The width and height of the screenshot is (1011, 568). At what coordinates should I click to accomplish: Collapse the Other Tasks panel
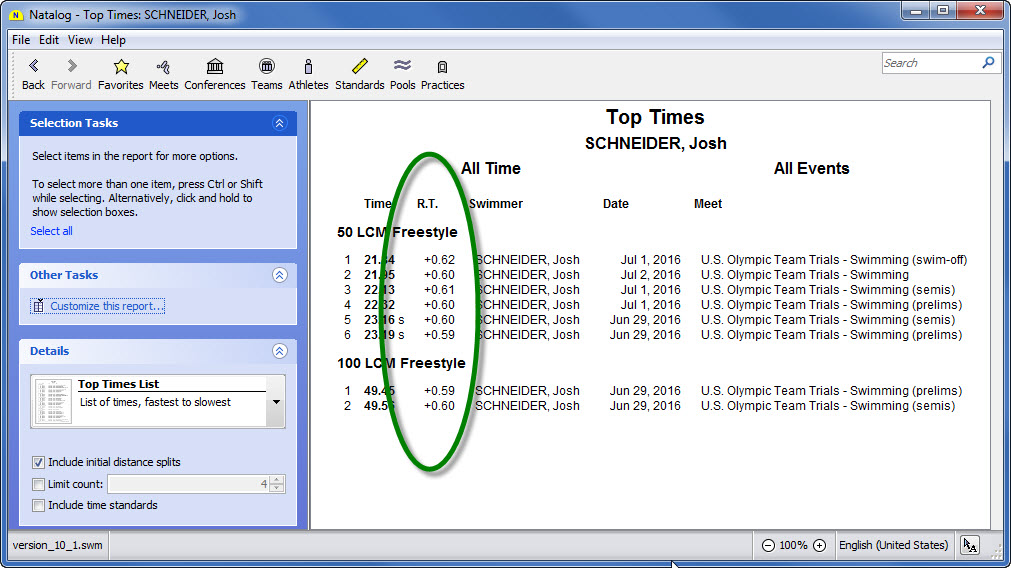pyautogui.click(x=279, y=275)
